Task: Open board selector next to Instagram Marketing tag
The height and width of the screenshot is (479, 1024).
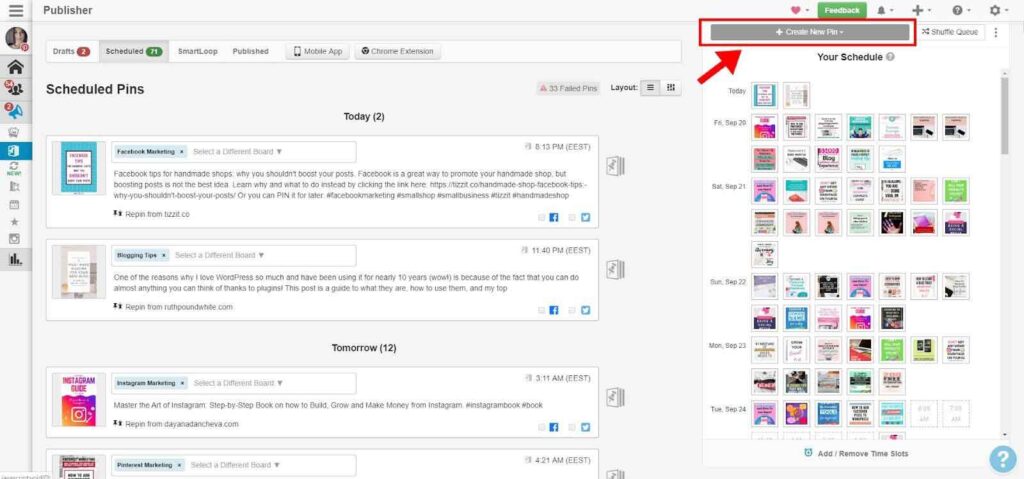Action: pos(238,383)
